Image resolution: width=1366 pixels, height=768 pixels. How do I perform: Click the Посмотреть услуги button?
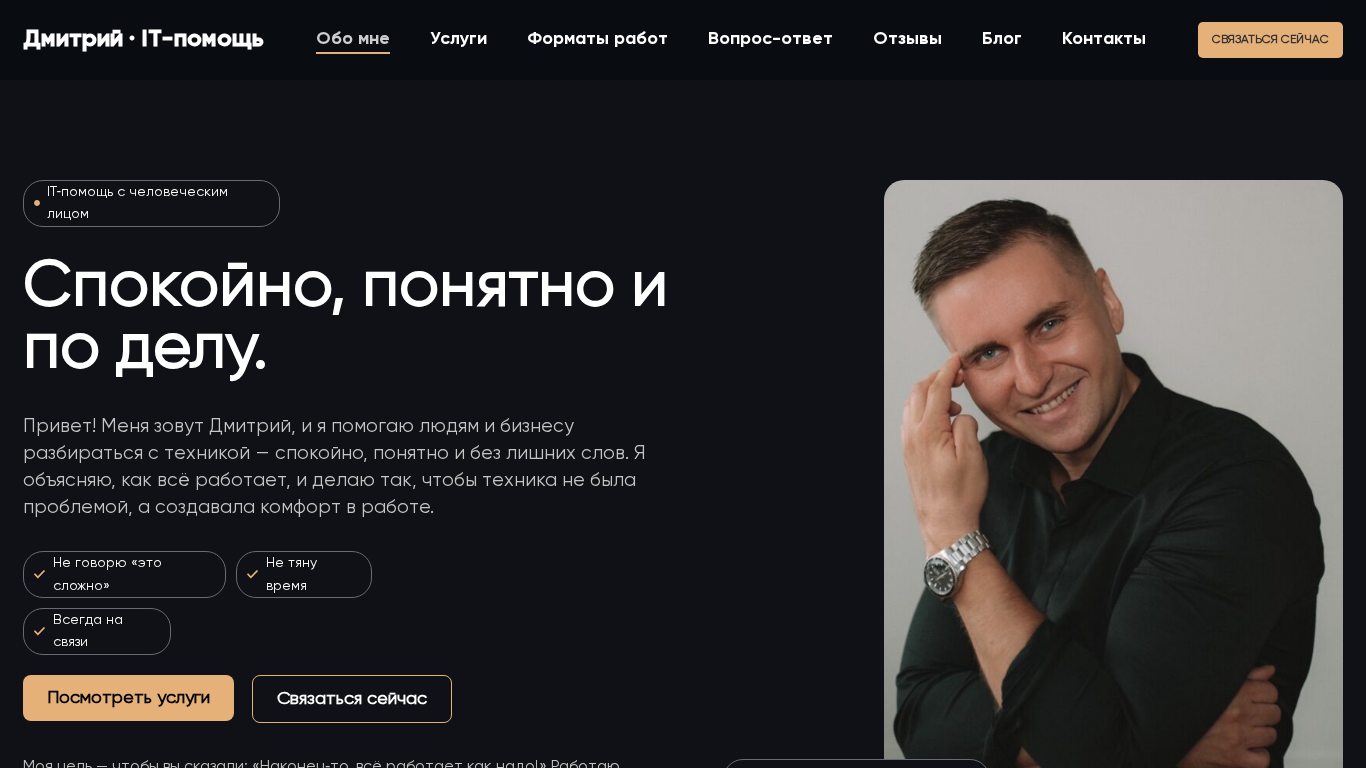tap(128, 698)
